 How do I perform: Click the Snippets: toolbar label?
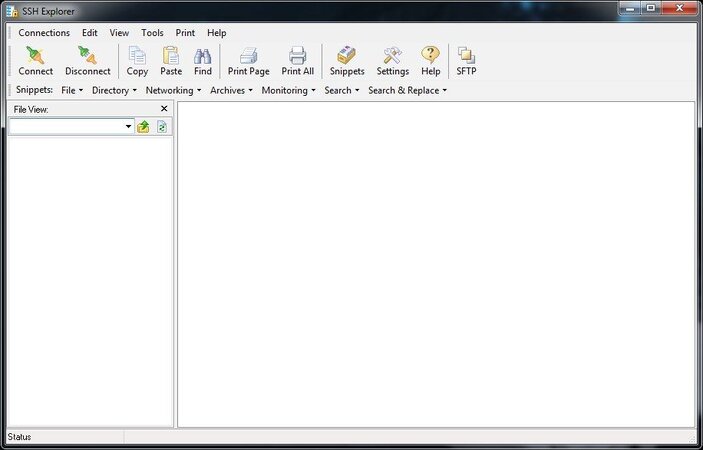pyautogui.click(x=34, y=90)
